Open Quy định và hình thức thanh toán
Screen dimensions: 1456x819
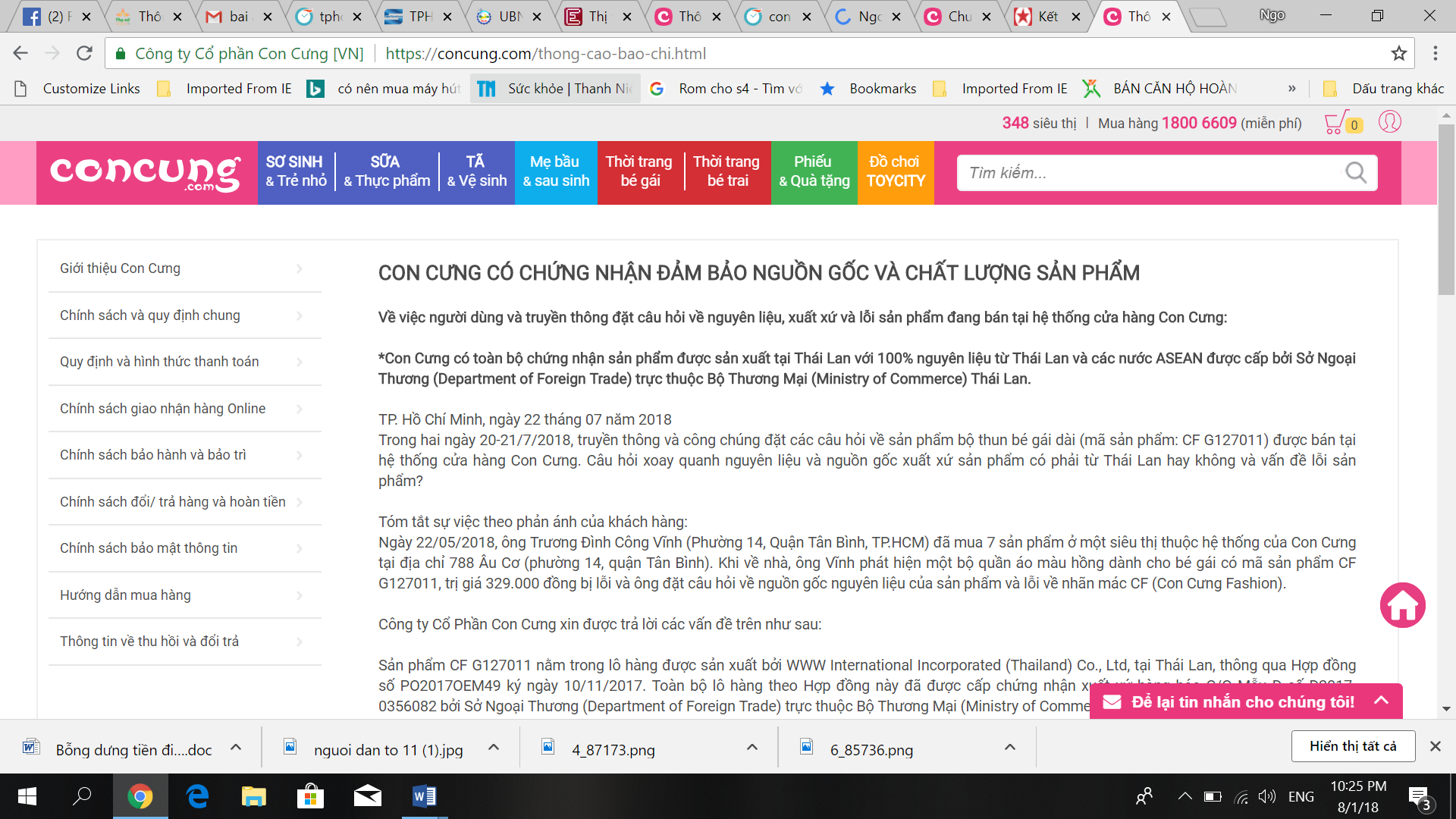pyautogui.click(x=185, y=362)
